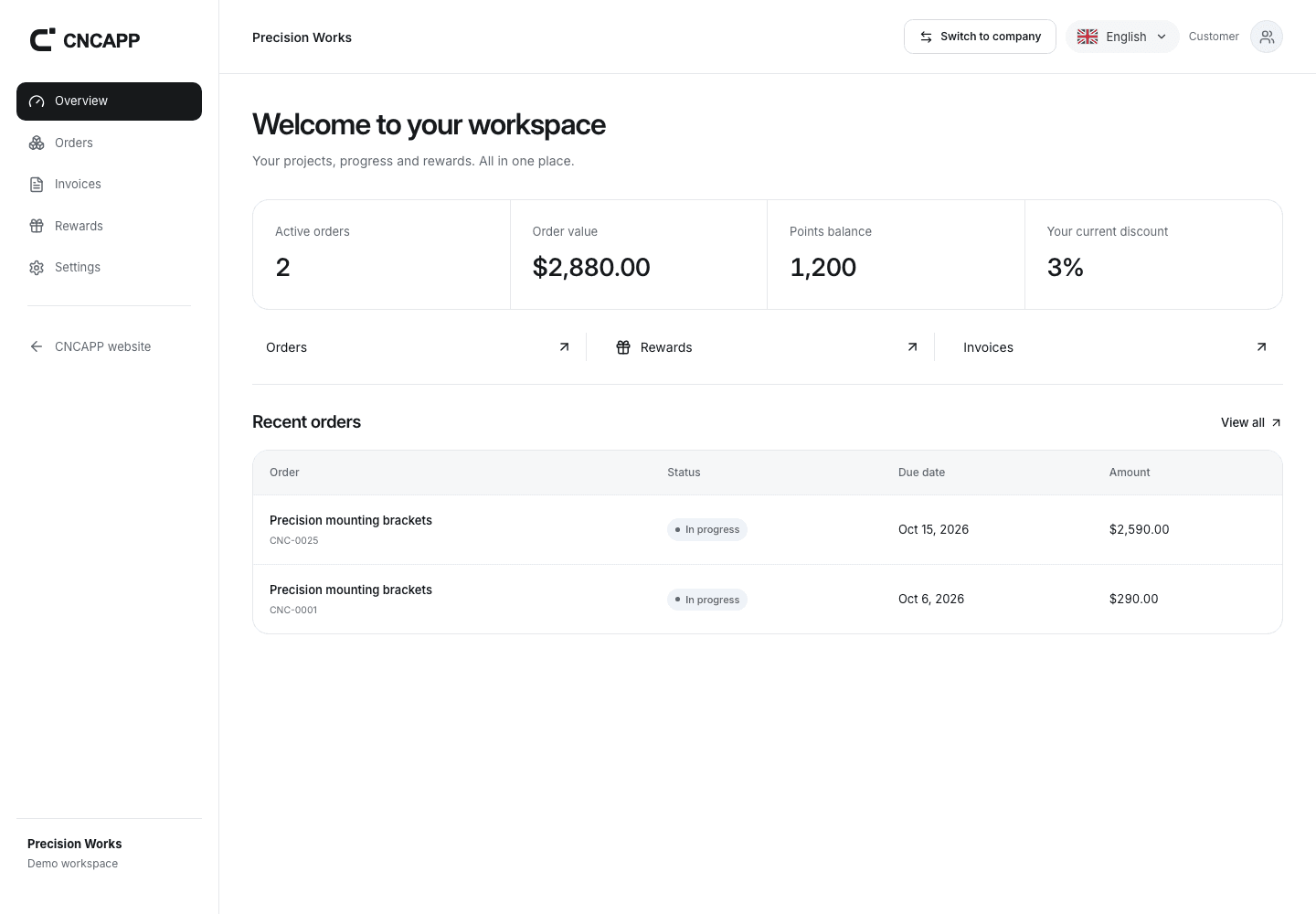
Task: Click In progress badge for CNC-0001
Action: tap(707, 600)
